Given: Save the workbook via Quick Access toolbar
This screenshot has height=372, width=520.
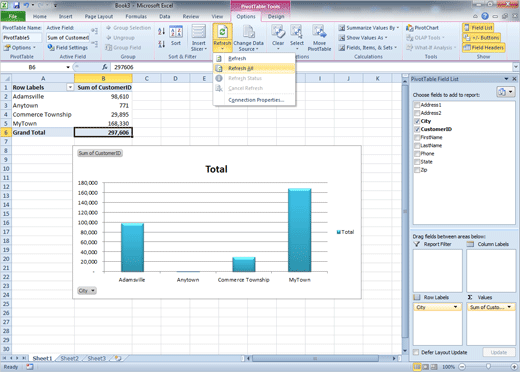Looking at the screenshot, I should (16, 5).
